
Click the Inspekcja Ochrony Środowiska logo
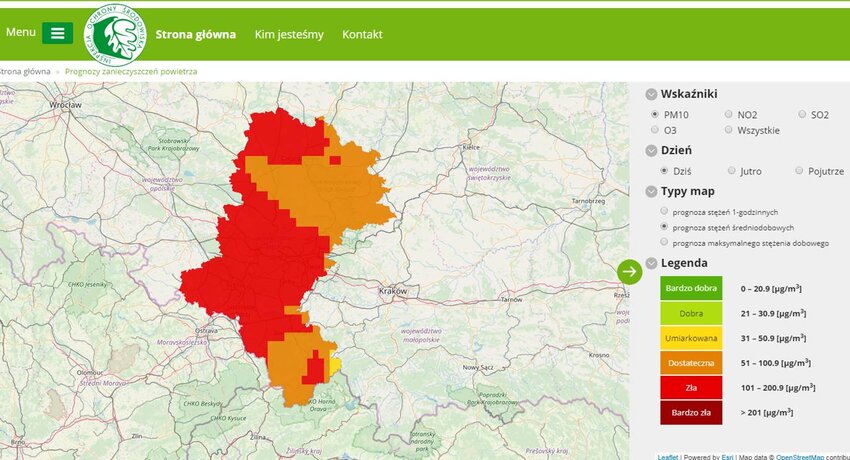click(115, 35)
